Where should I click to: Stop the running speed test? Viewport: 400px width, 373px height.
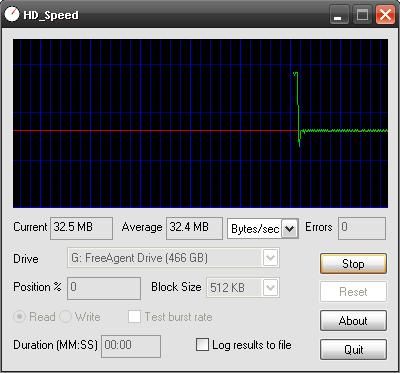353,264
